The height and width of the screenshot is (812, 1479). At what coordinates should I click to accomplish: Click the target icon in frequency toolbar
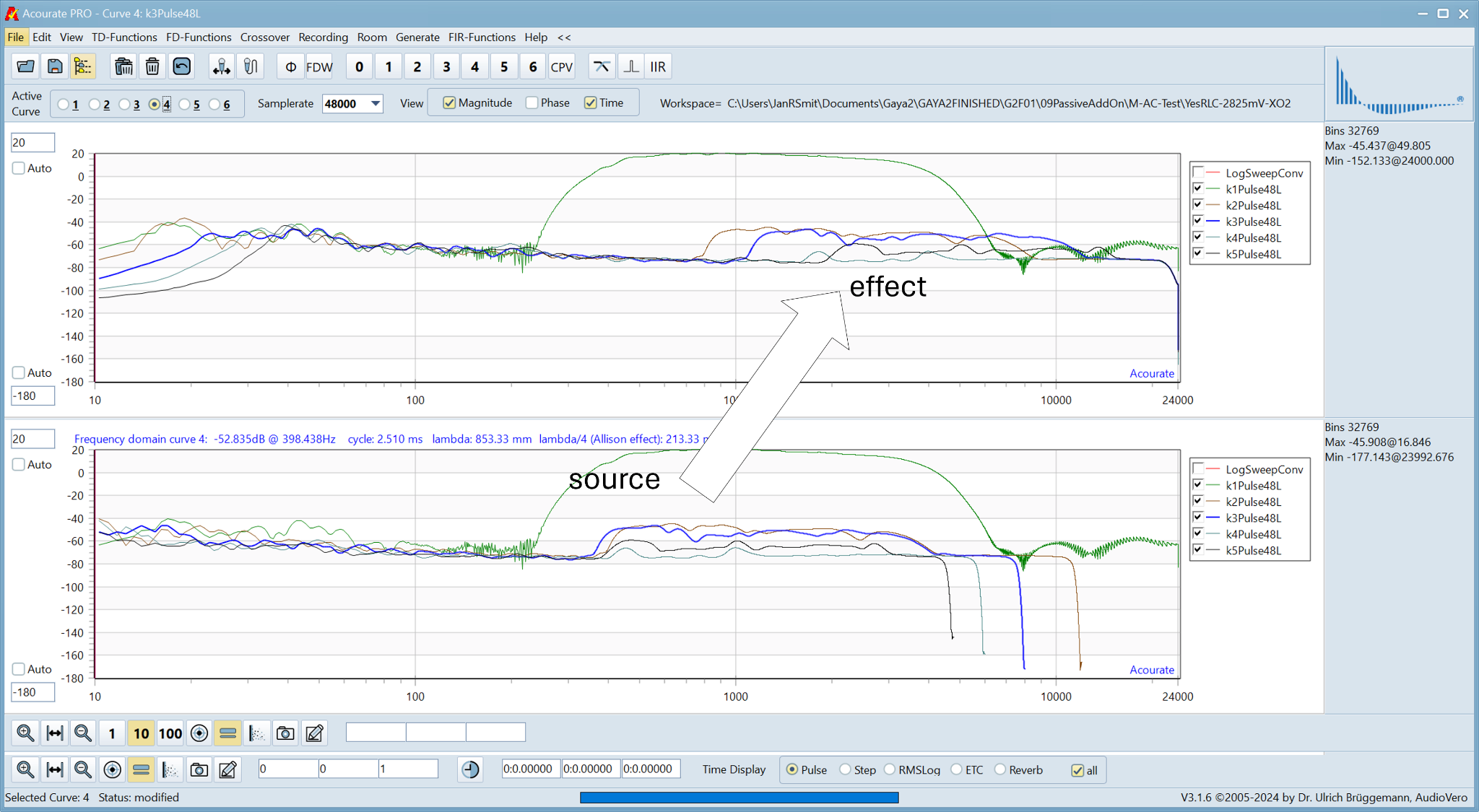[199, 733]
